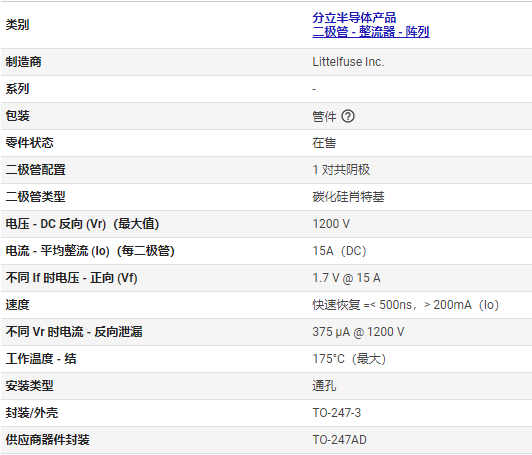The width and height of the screenshot is (532, 455).
Task: Click the 包装 row label
Action: point(17,116)
